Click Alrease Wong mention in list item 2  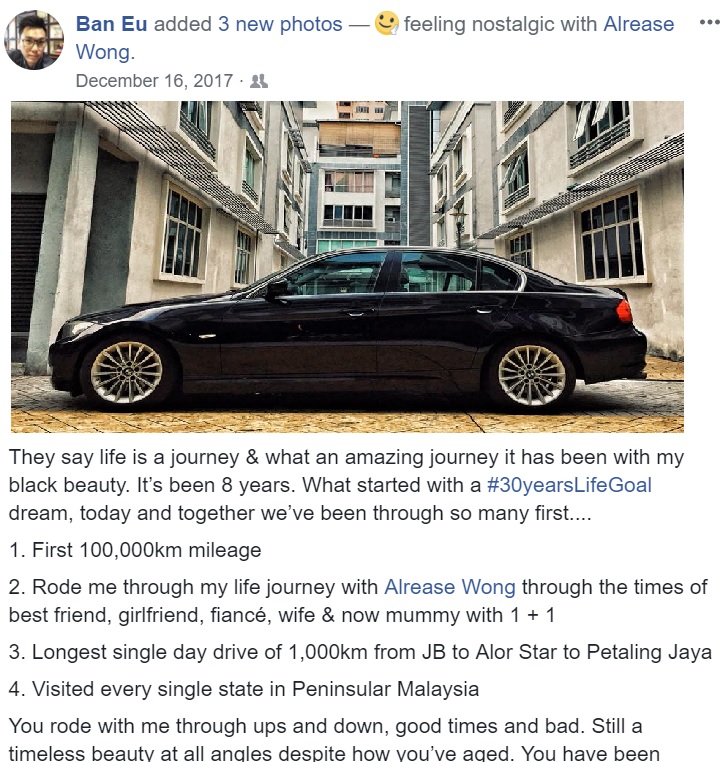coord(449,588)
